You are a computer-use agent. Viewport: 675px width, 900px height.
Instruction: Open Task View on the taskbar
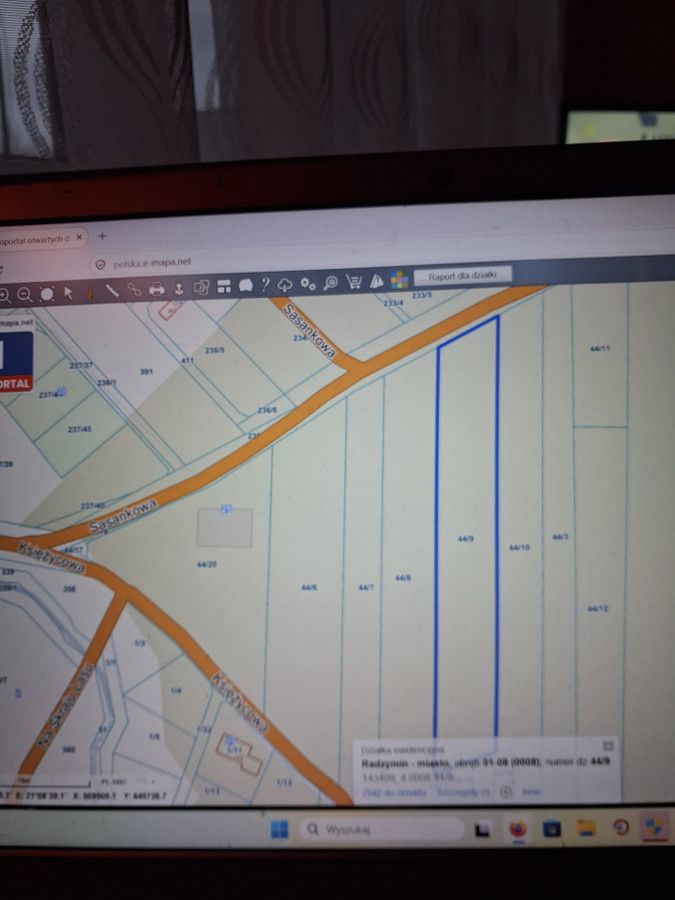click(483, 829)
